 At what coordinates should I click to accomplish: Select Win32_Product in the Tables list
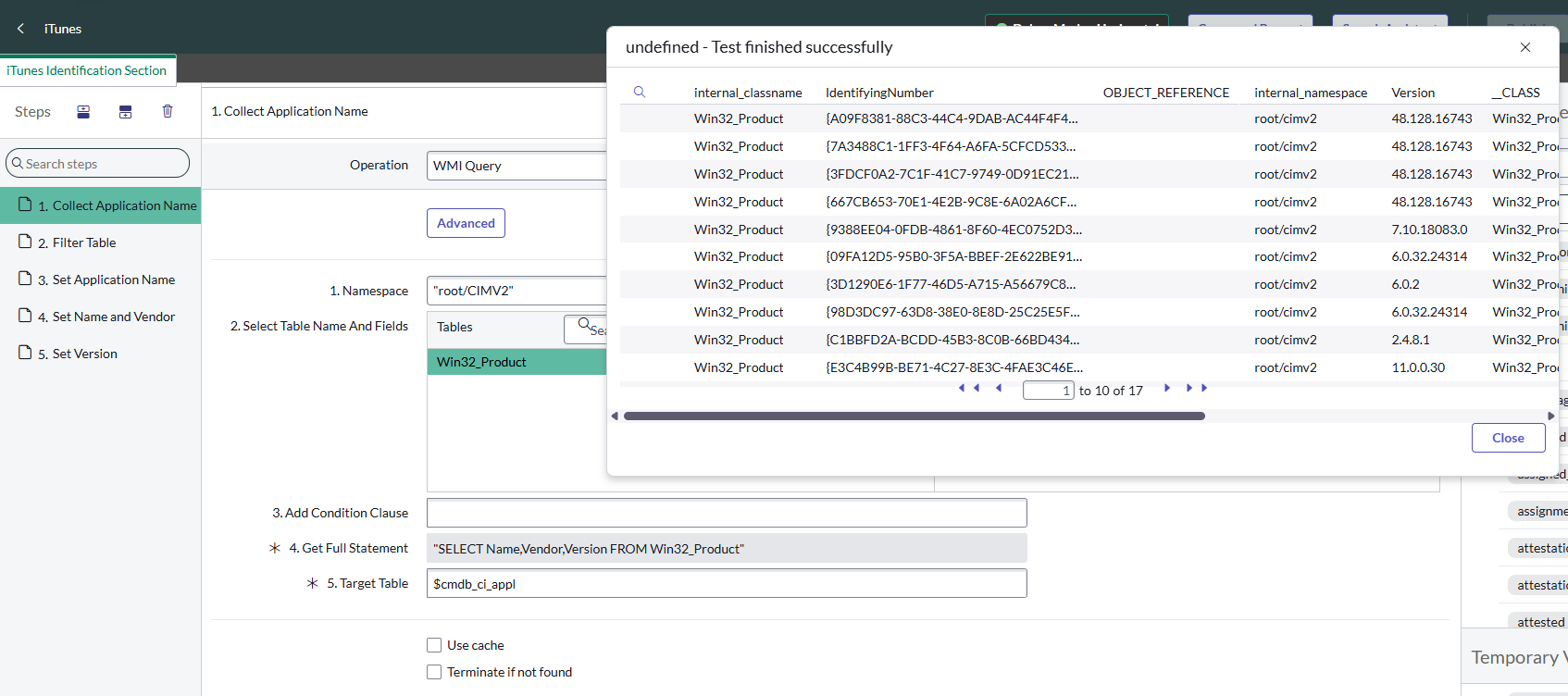point(516,362)
